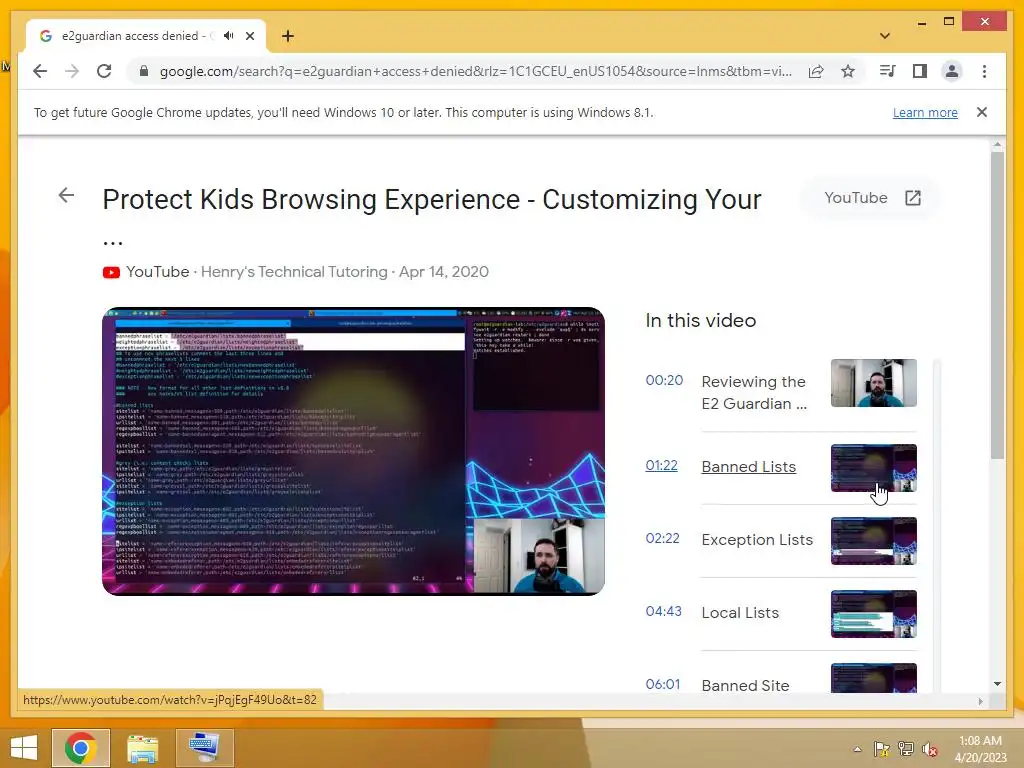Open the media control icon in toolbar
Screen dimensions: 1024x768
887,71
